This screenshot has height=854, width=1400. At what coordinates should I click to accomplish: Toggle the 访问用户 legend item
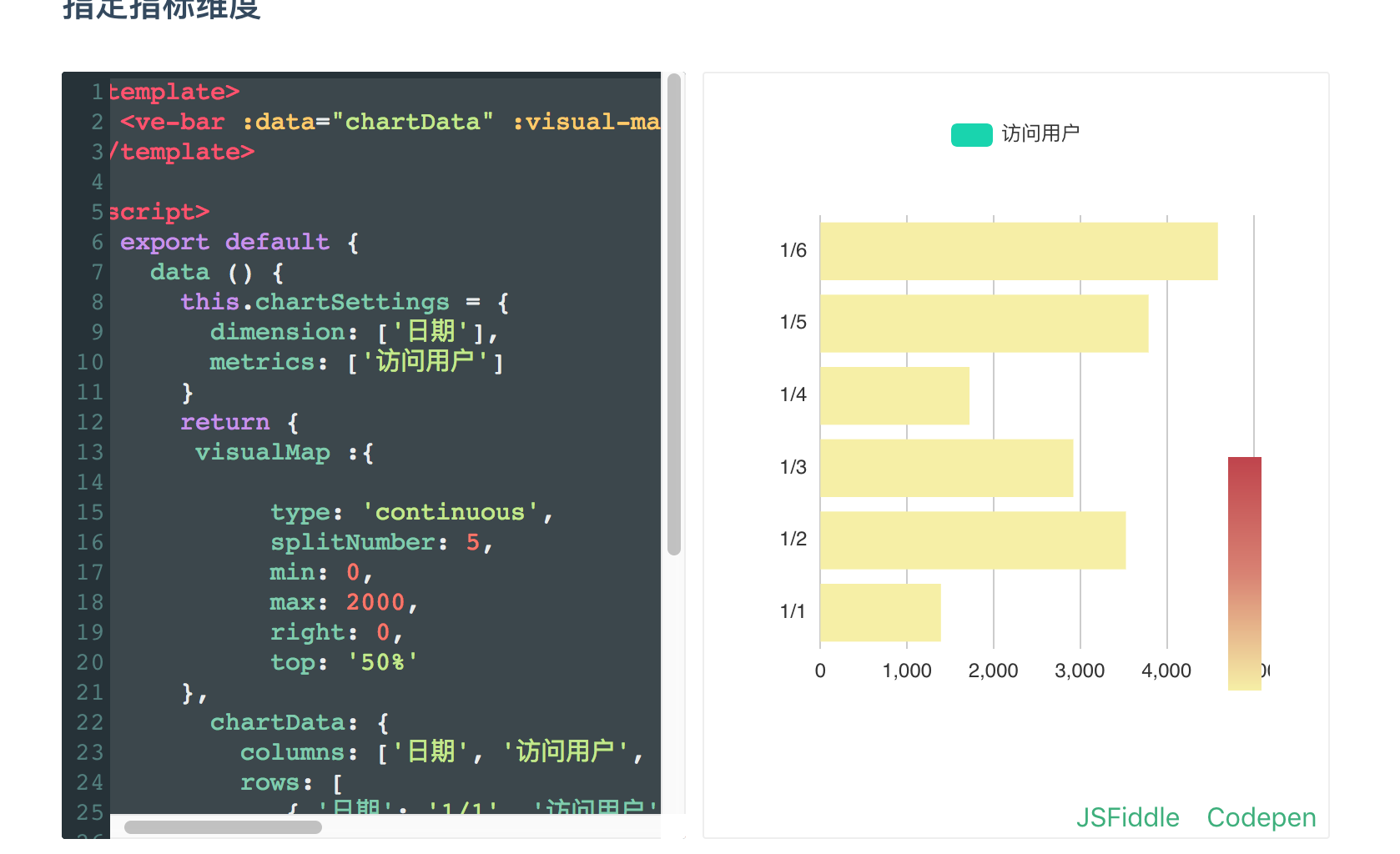point(1038,133)
